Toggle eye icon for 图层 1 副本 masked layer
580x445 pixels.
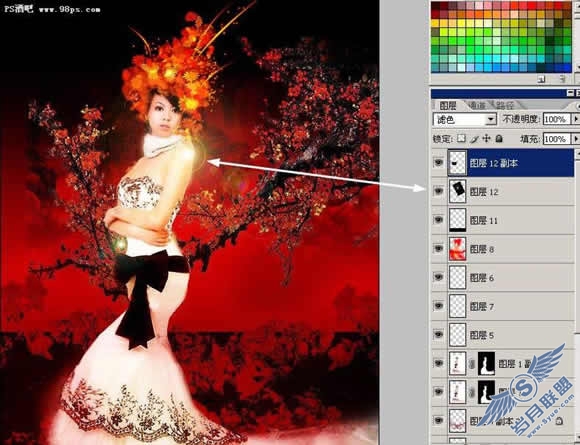(439, 363)
